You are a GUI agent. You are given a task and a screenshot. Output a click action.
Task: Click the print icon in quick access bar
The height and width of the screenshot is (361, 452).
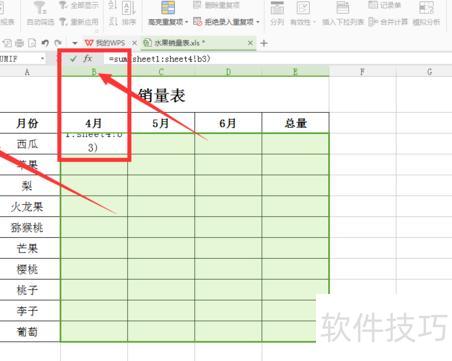point(20,43)
